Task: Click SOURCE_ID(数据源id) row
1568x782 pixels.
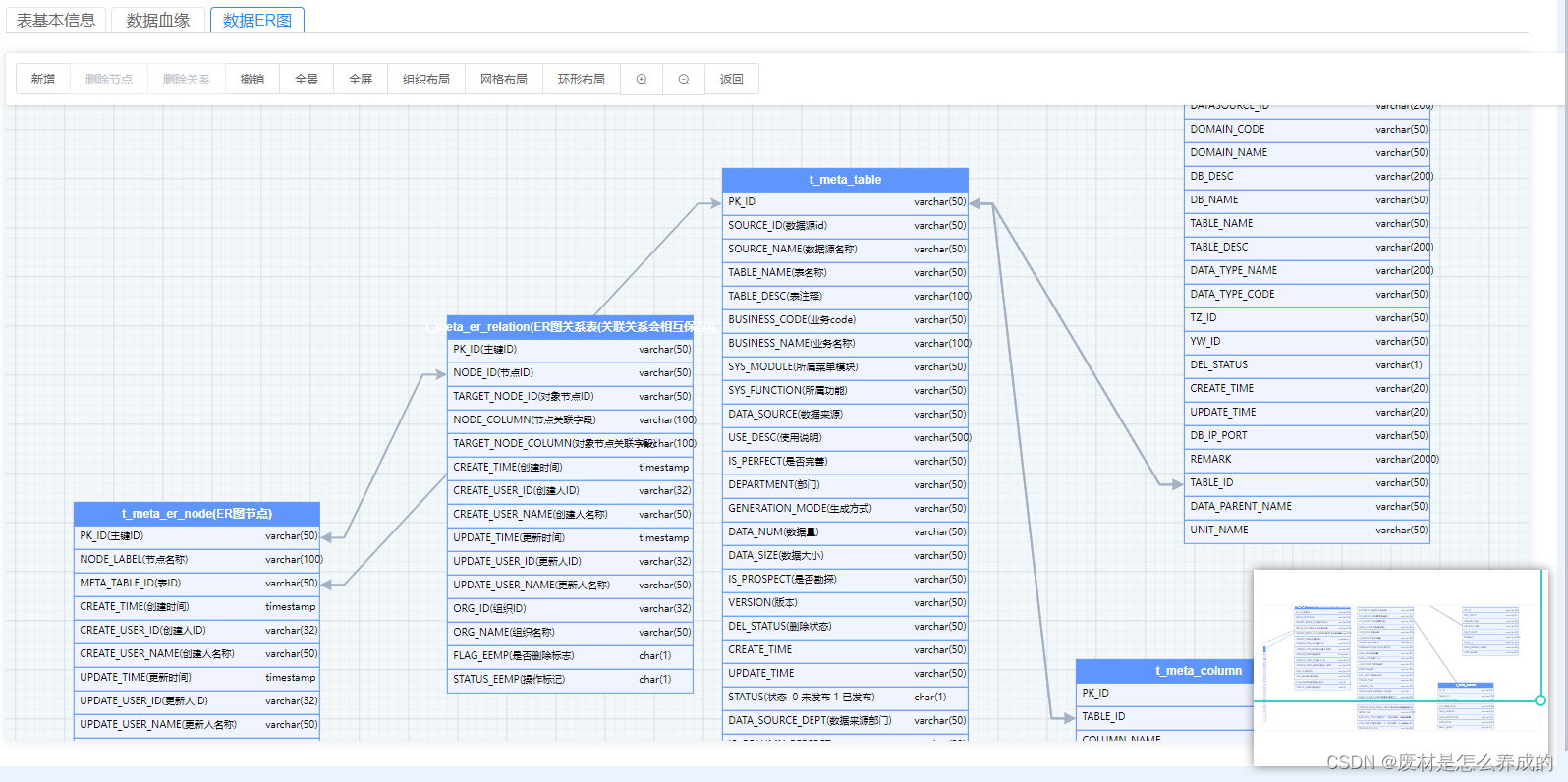Action: point(845,226)
